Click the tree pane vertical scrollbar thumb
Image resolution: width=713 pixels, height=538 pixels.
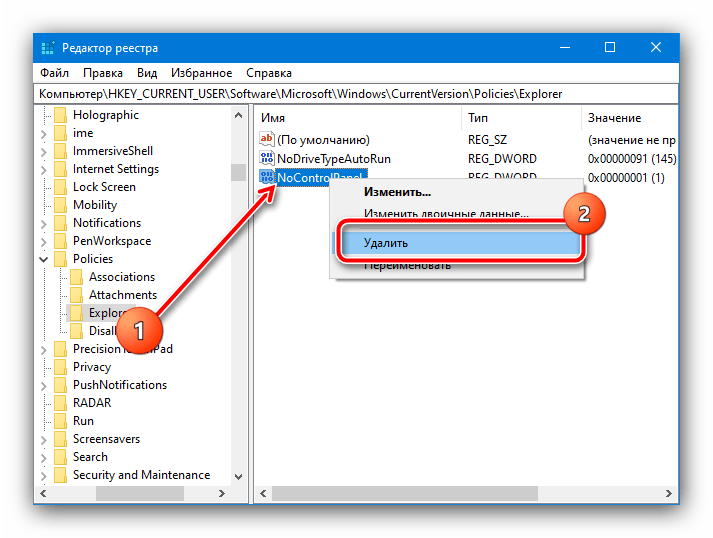238,172
